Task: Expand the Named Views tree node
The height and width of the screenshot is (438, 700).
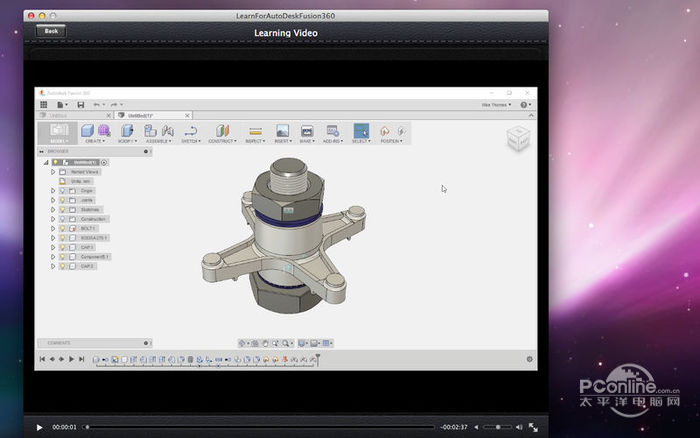Action: (x=52, y=171)
